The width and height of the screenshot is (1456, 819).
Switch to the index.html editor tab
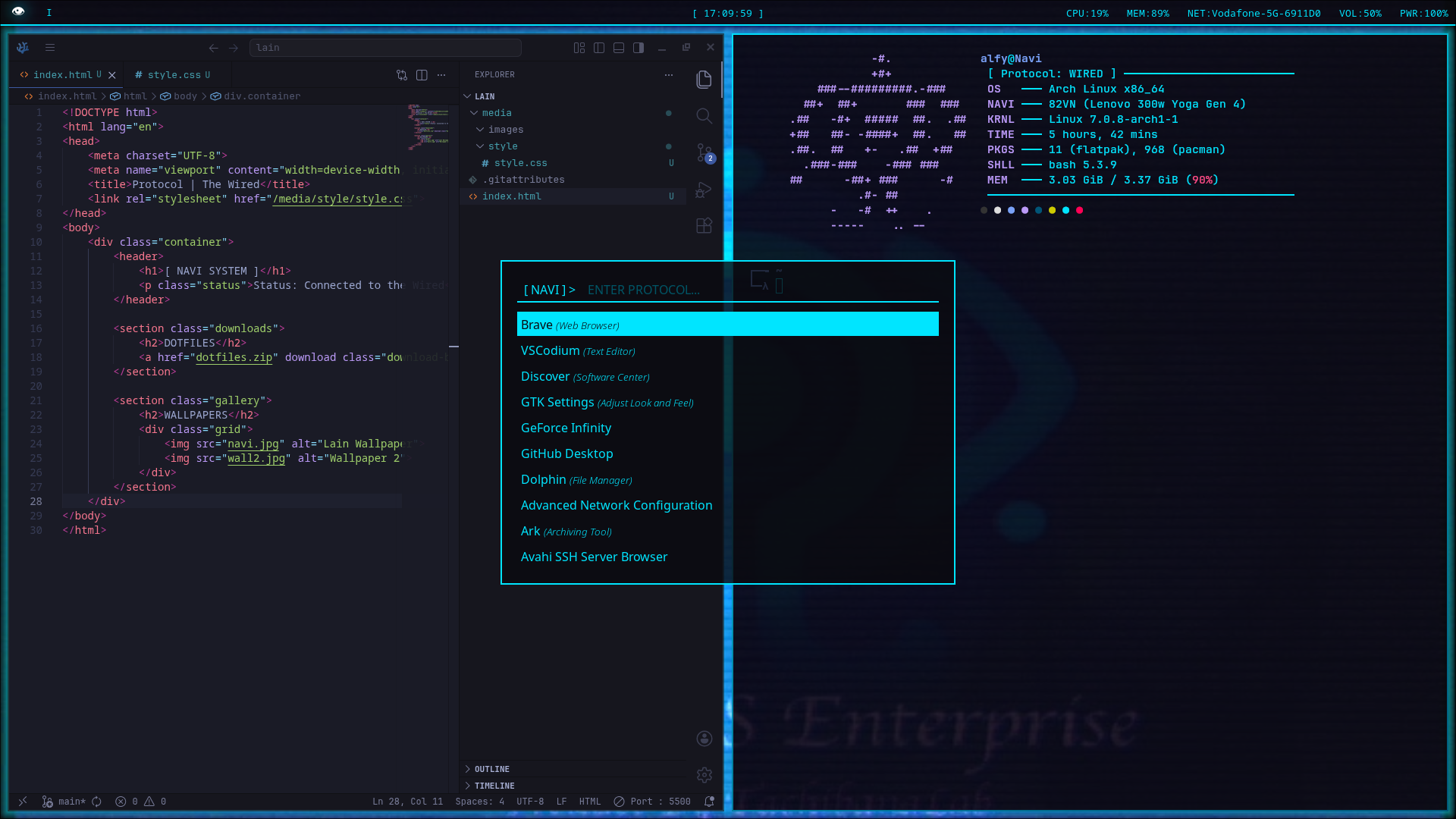click(x=62, y=75)
